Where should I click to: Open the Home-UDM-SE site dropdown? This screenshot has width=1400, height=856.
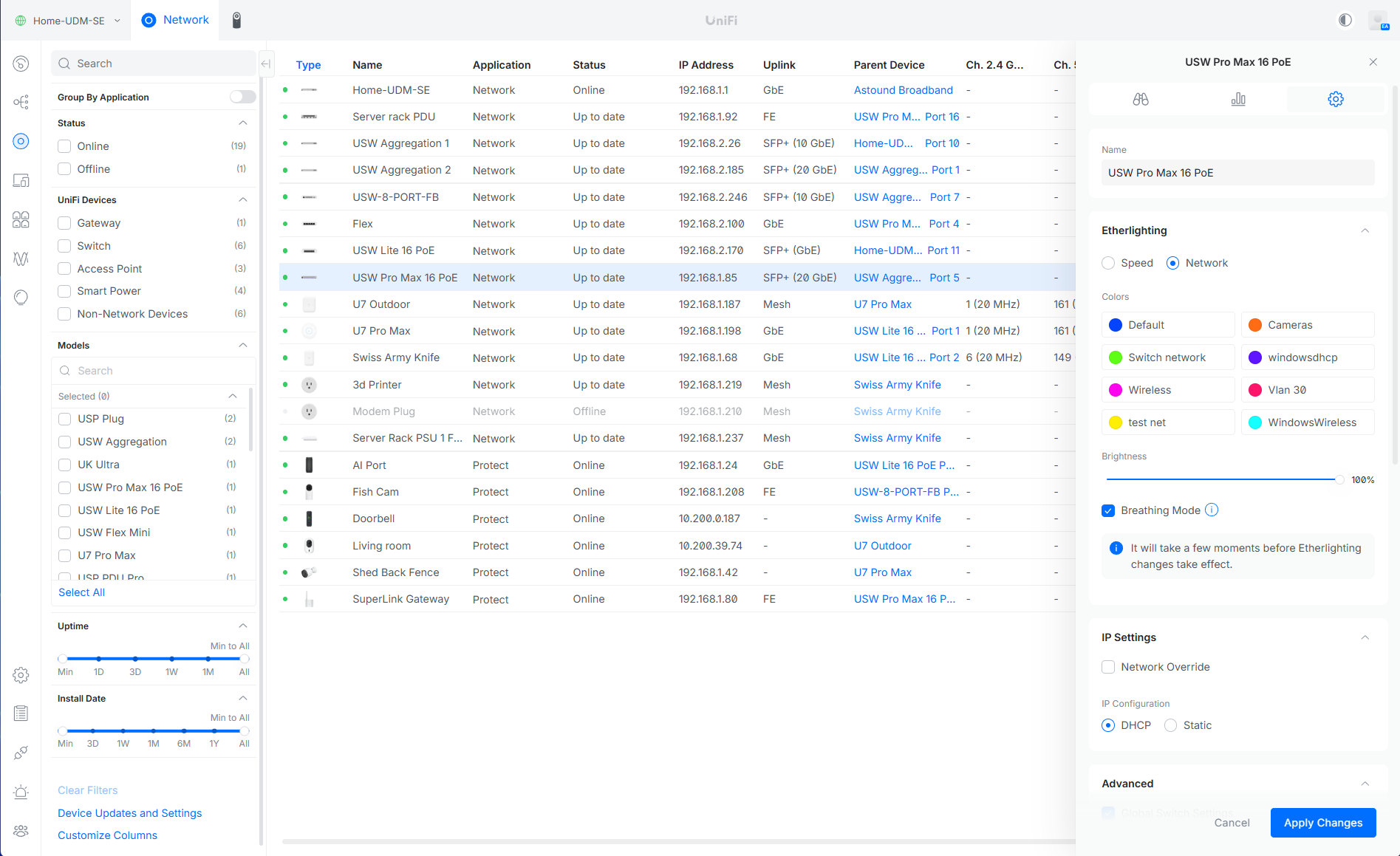tap(68, 21)
